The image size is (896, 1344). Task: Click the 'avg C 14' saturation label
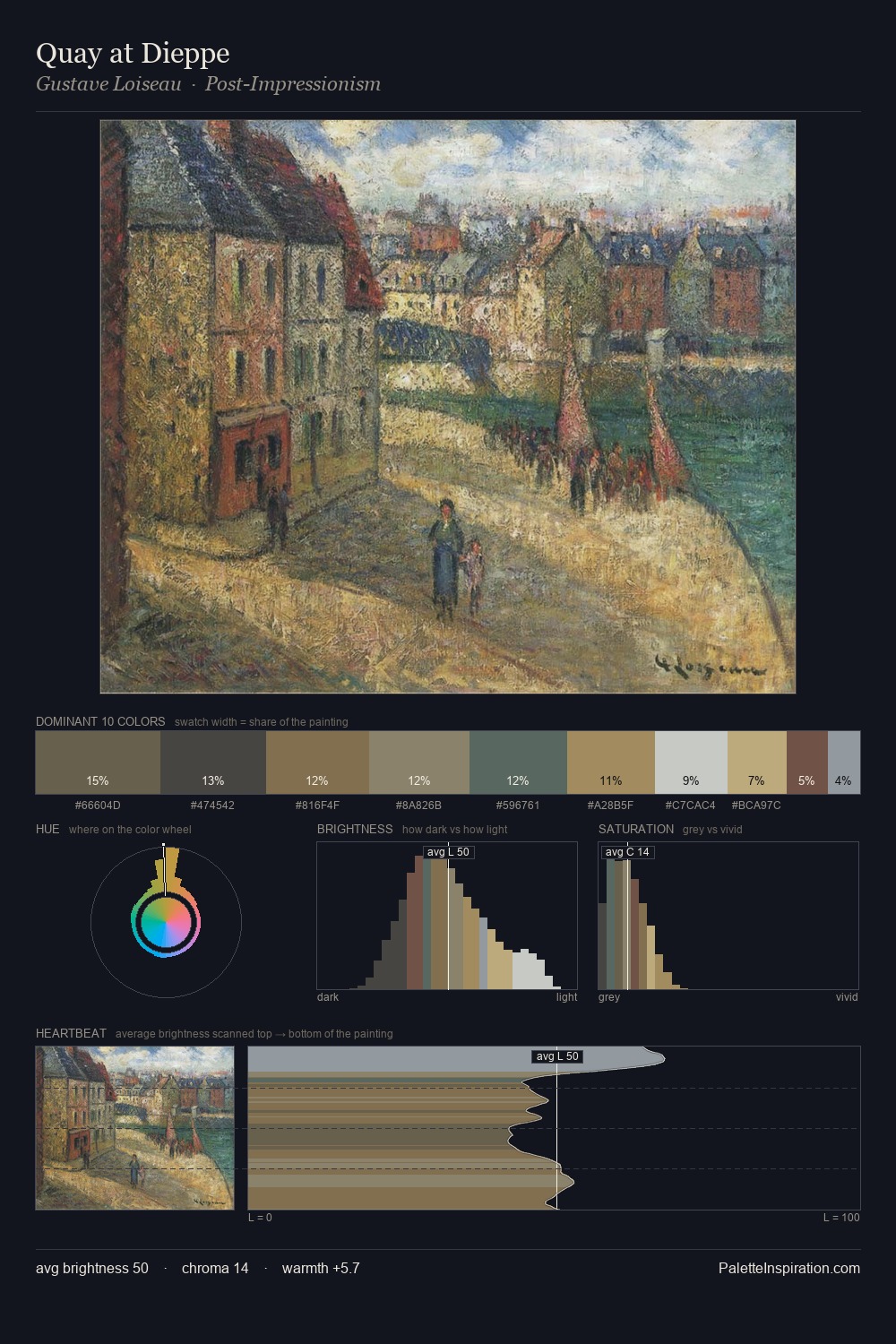pyautogui.click(x=628, y=852)
